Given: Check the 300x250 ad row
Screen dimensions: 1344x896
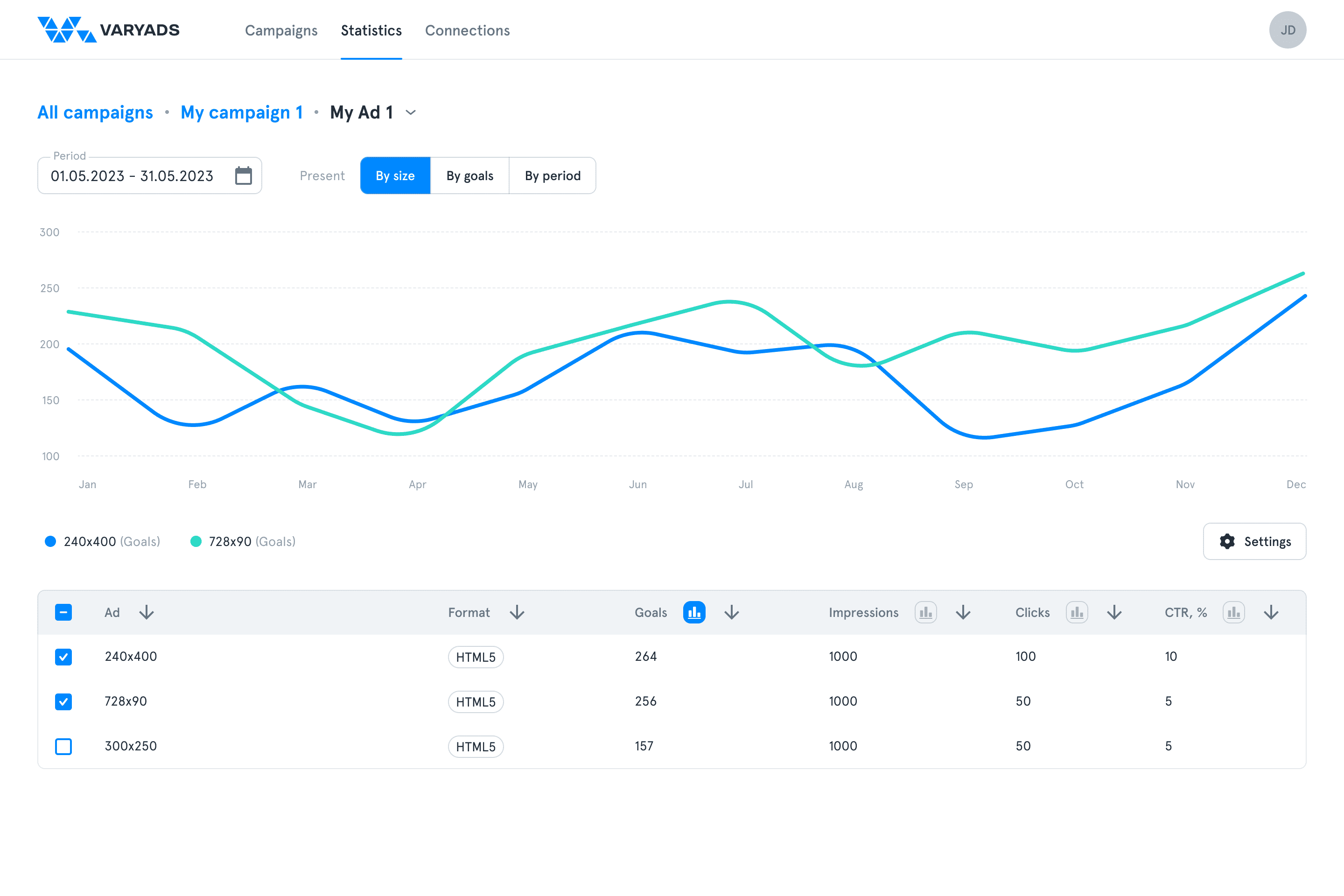Looking at the screenshot, I should [x=63, y=746].
